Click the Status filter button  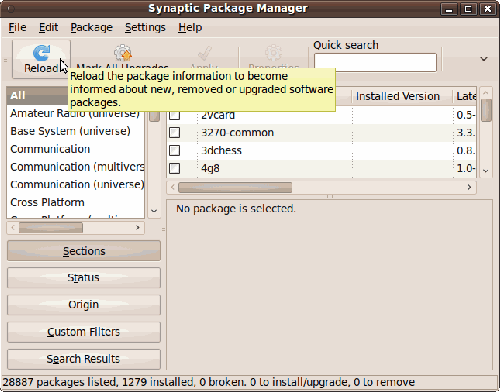pos(84,278)
